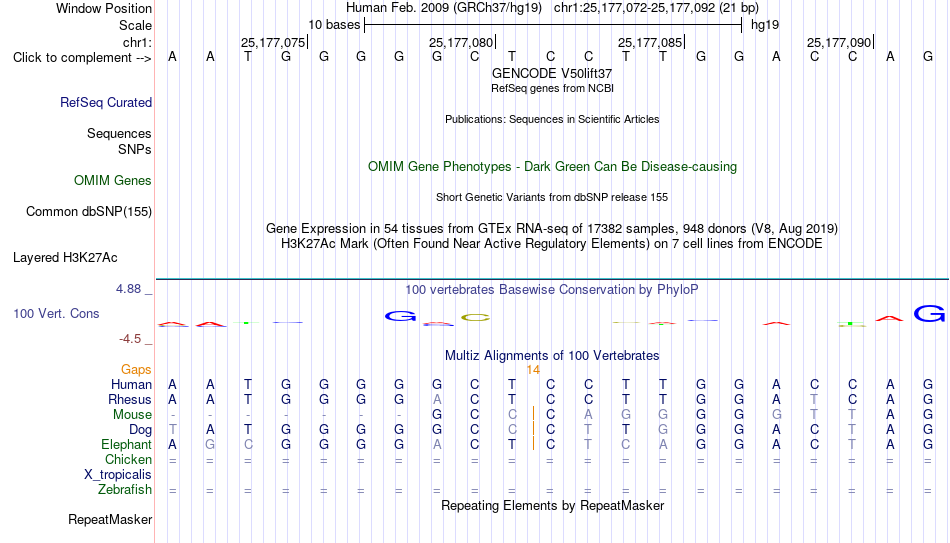Image resolution: width=950 pixels, height=543 pixels.
Task: Select the Rhesus species row label
Action: [130, 400]
